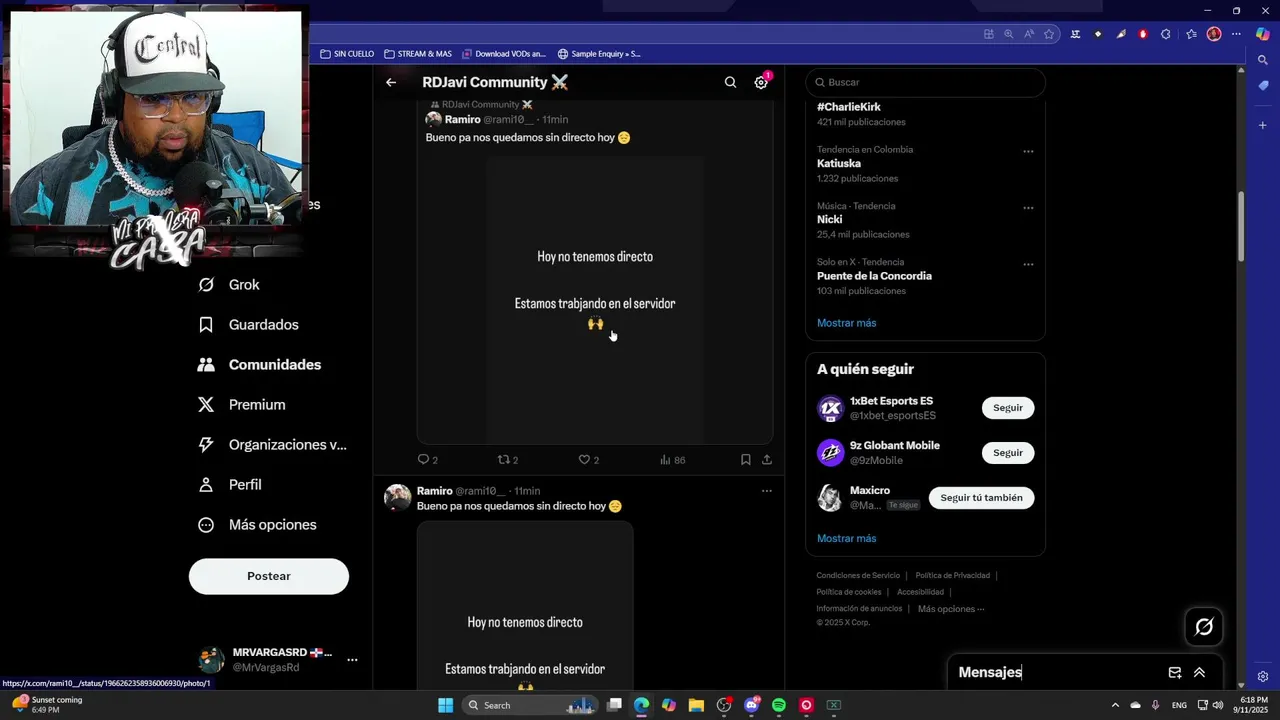Click the read aloud icon in address bar
This screenshot has height=720, width=1280.
(x=1029, y=34)
